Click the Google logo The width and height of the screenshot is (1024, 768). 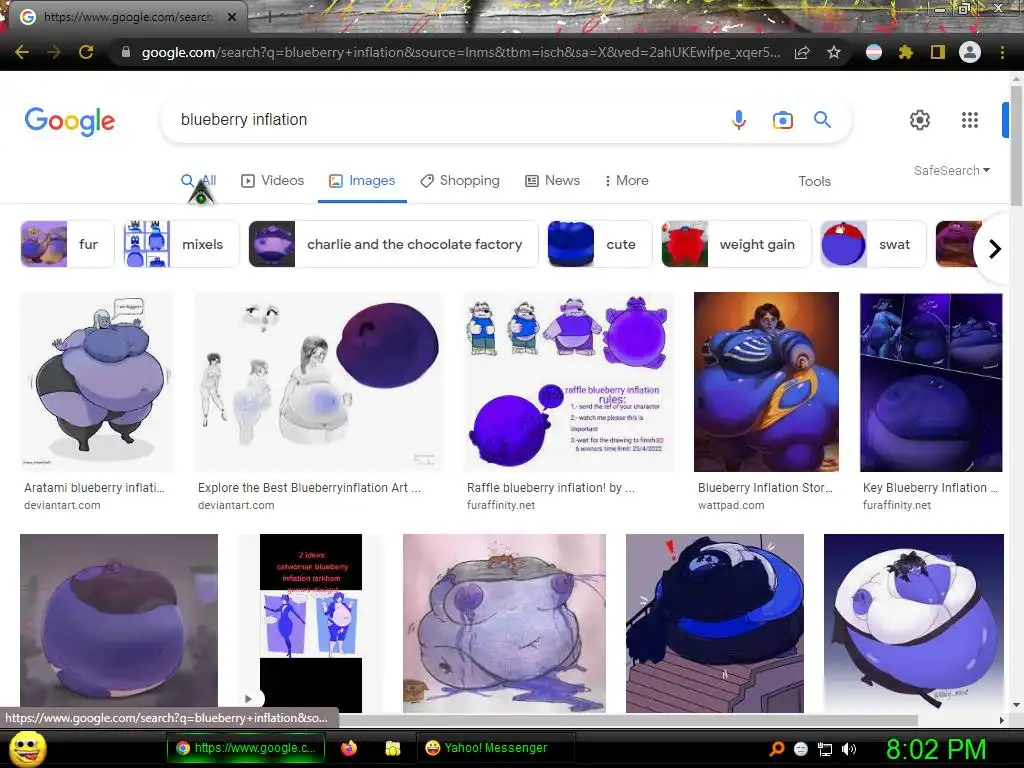pyautogui.click(x=70, y=121)
